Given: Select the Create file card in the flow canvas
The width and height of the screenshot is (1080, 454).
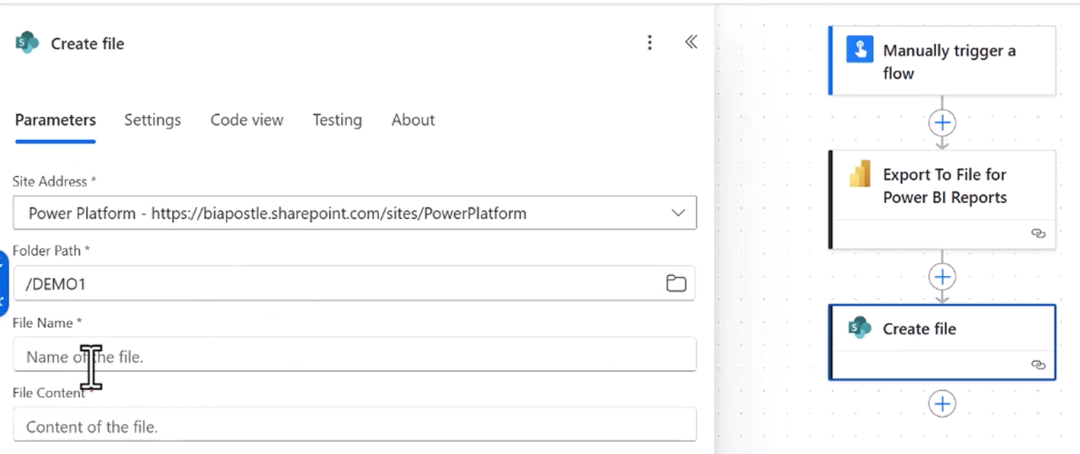Looking at the screenshot, I should 942,342.
